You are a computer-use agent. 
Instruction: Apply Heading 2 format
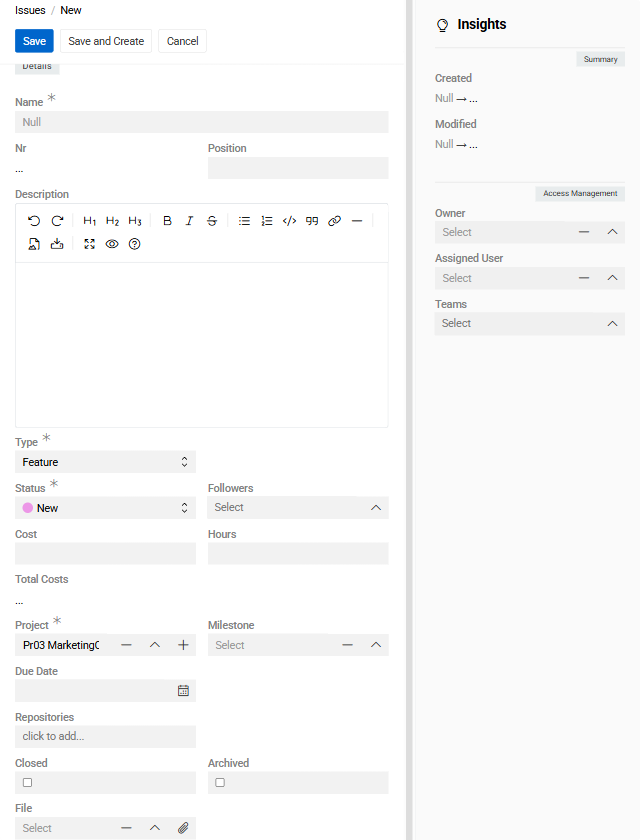point(112,221)
